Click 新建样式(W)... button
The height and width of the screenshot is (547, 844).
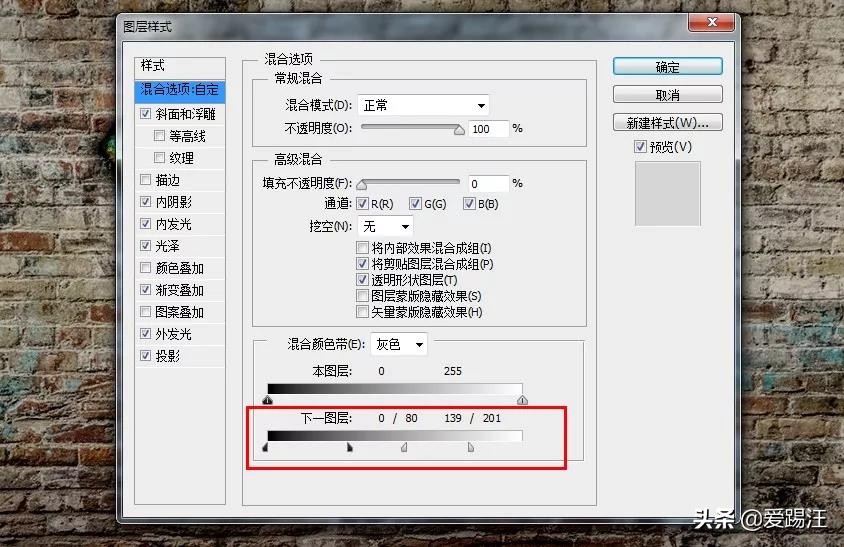click(667, 123)
